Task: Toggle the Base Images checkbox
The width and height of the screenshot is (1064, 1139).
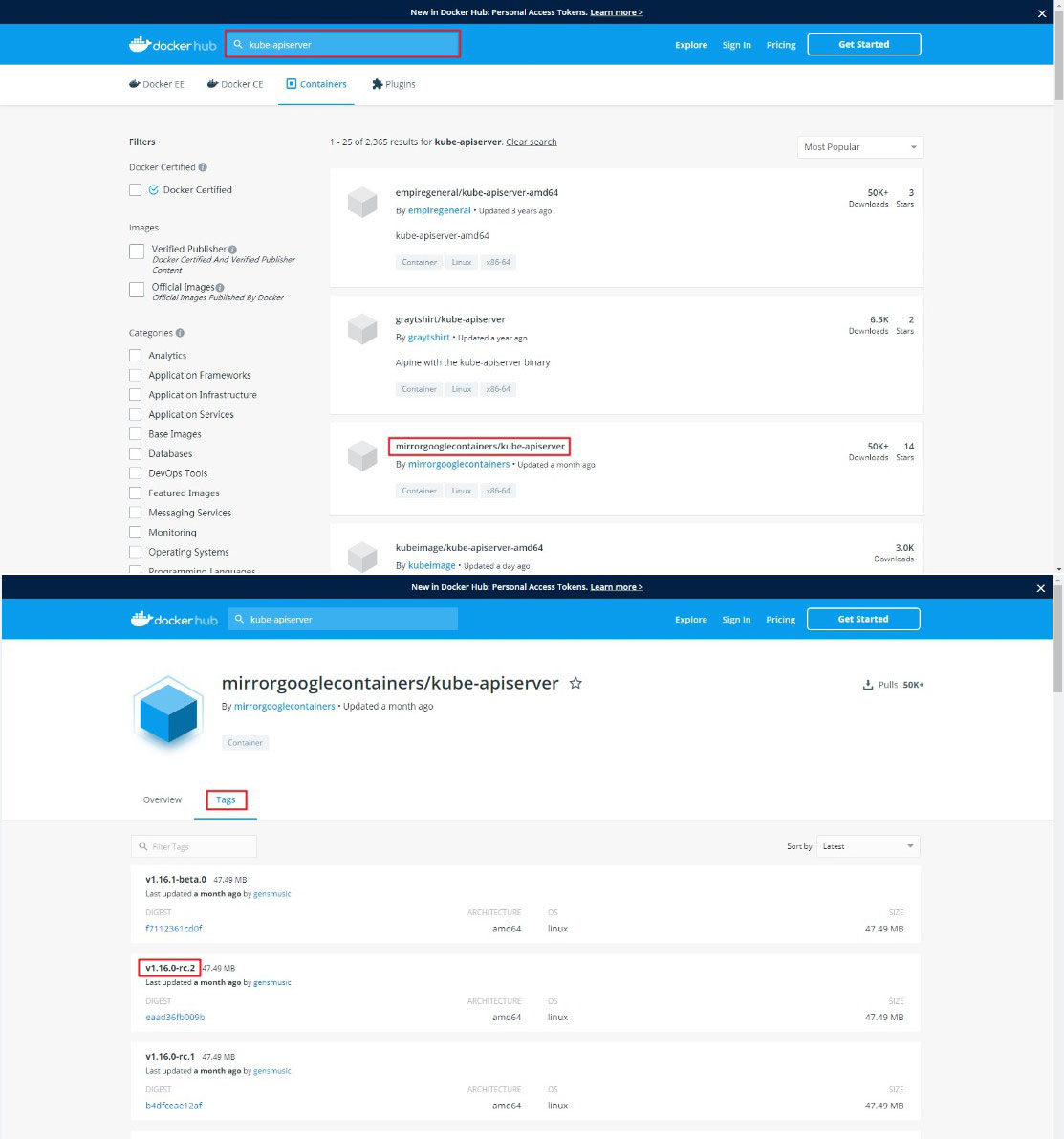Action: 135,433
